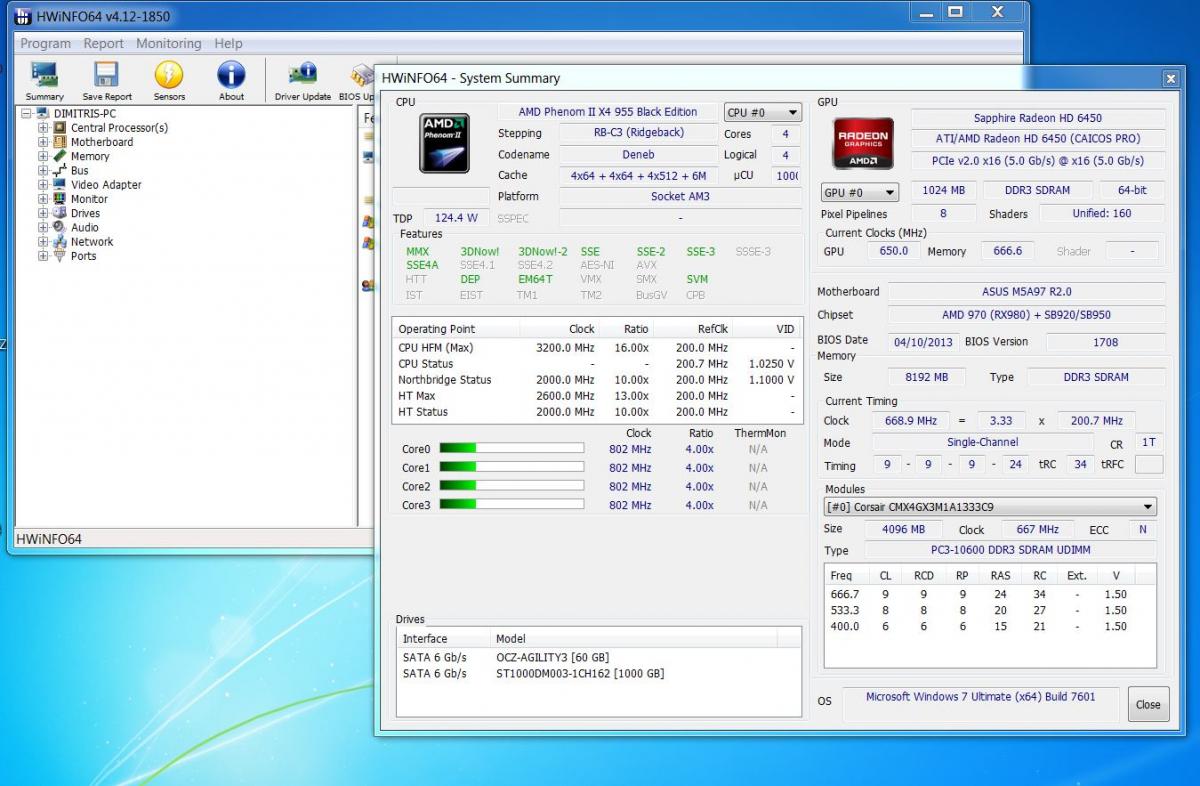Screen dimensions: 1200x786
Task: Select the Central Processor(s) tree icon
Action: pos(60,128)
